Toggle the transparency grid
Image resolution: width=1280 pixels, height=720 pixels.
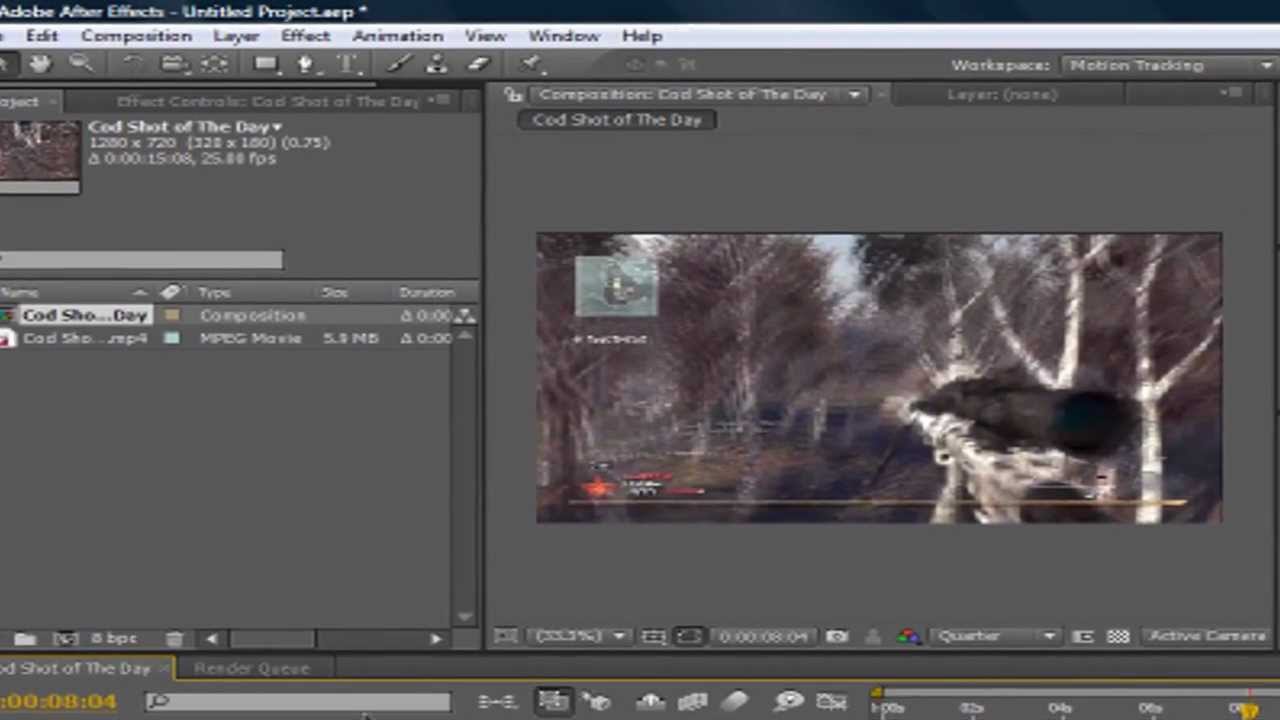[1118, 636]
